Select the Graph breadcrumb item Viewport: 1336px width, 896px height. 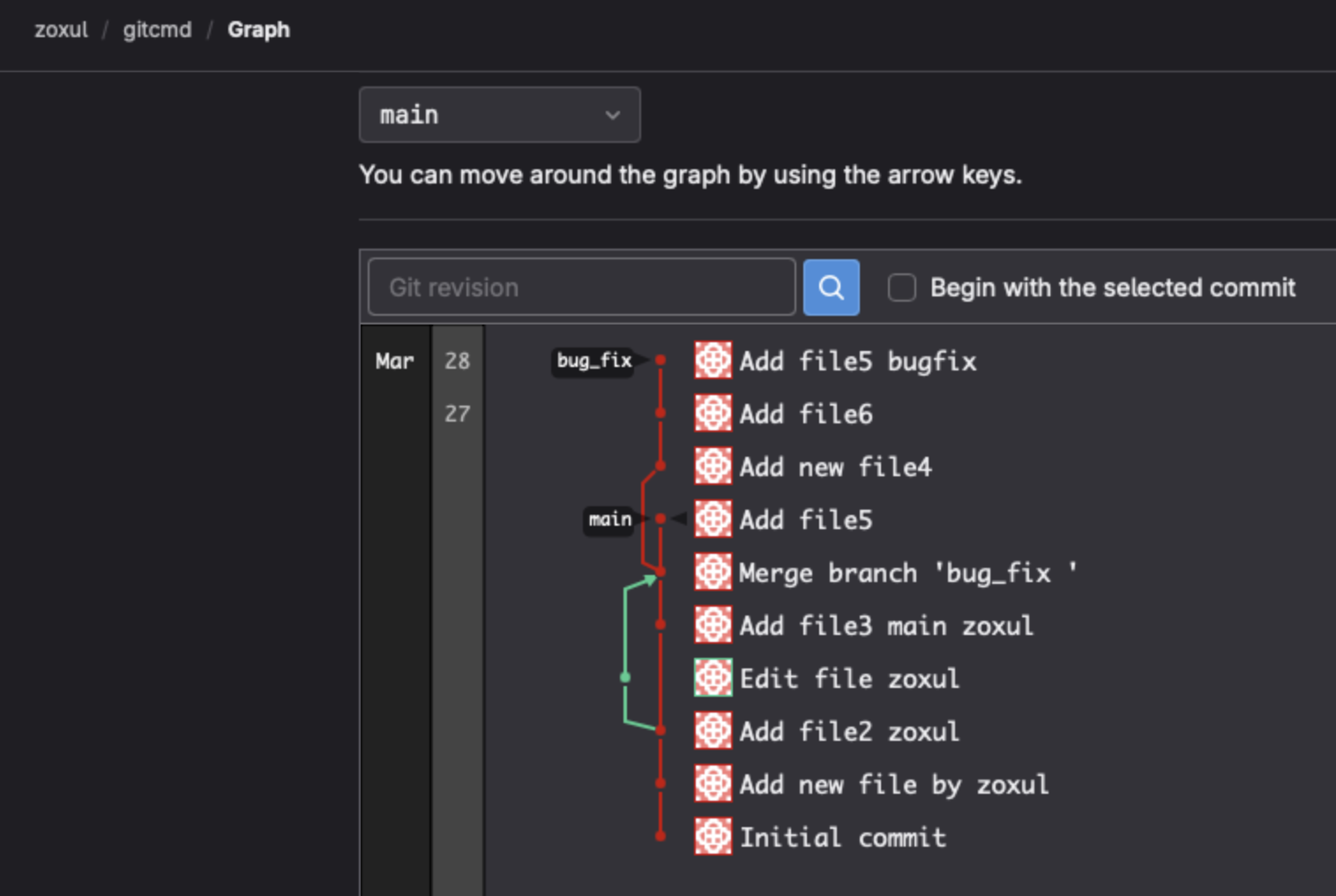point(258,30)
